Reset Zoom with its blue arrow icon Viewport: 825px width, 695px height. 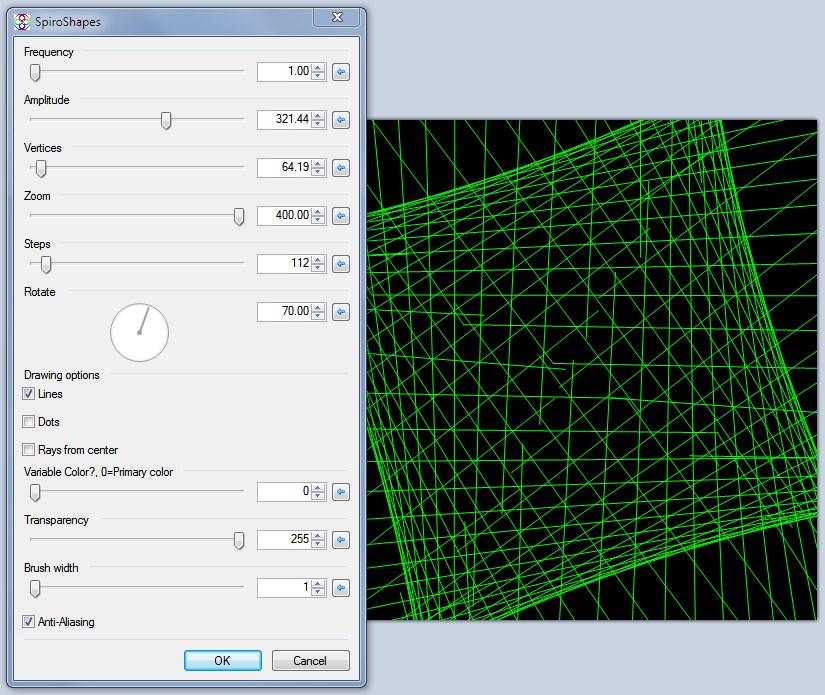click(341, 216)
